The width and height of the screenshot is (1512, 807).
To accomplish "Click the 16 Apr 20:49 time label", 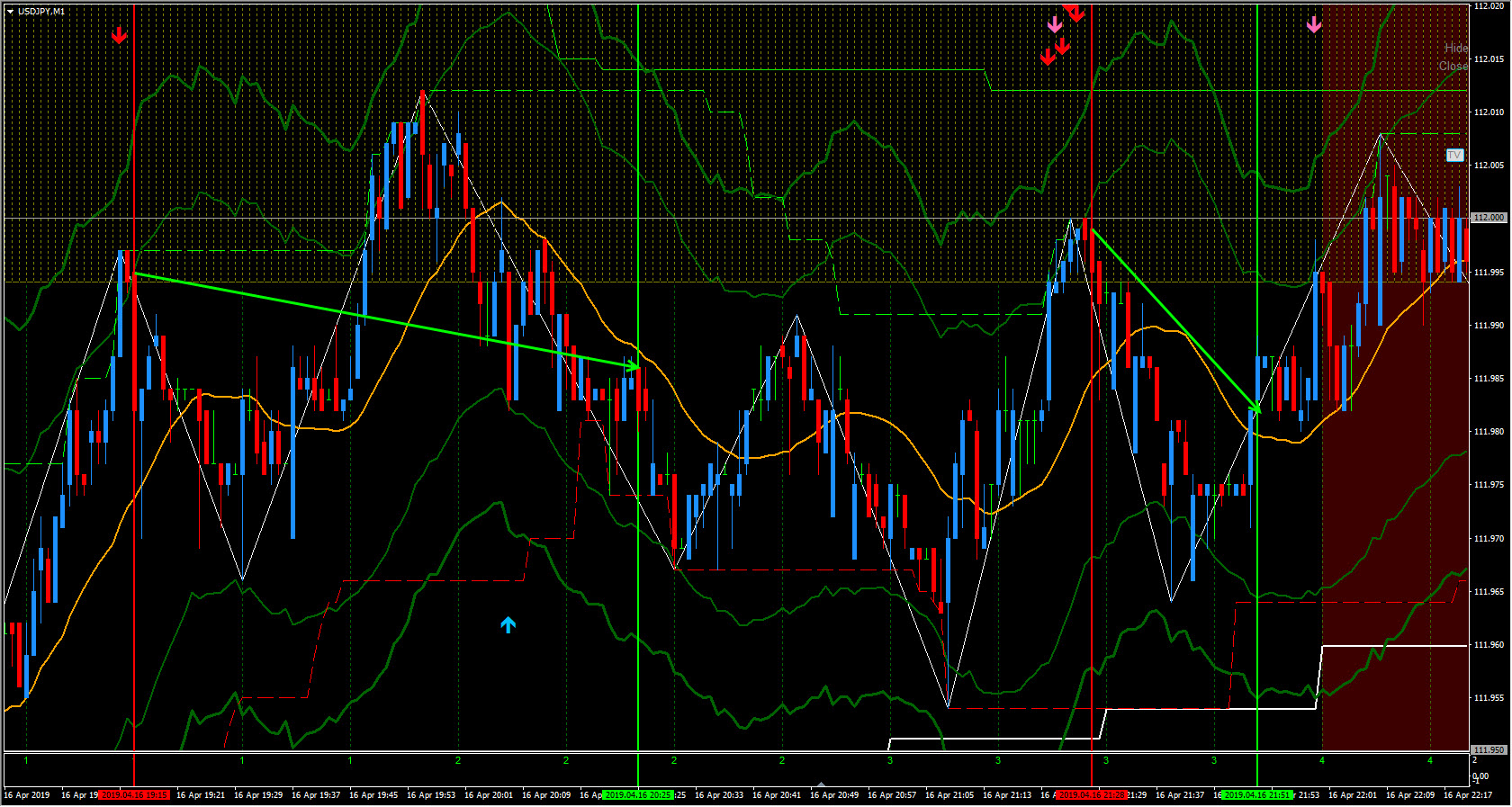I will tap(836, 795).
